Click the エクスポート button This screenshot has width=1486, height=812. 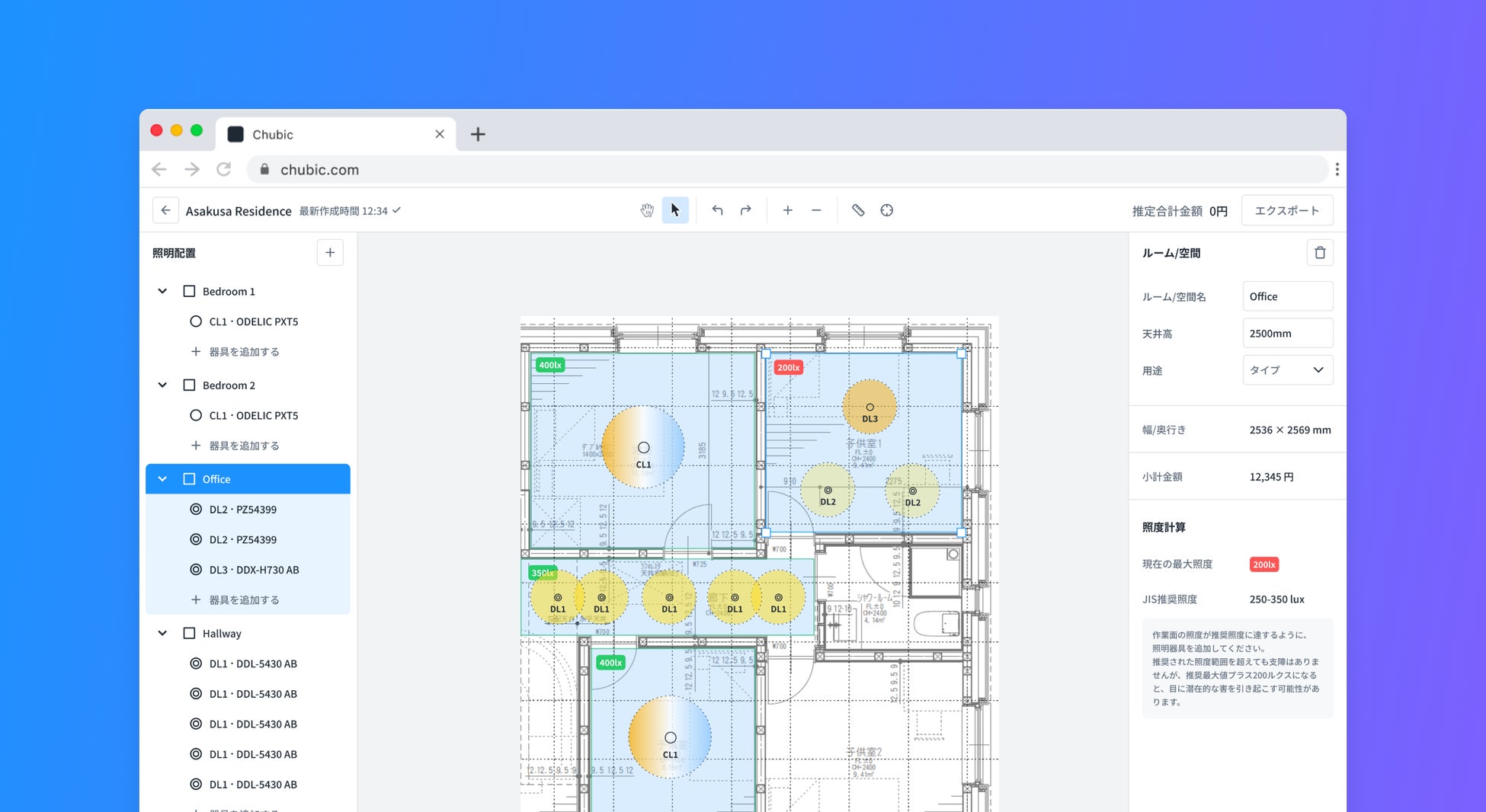tap(1286, 211)
